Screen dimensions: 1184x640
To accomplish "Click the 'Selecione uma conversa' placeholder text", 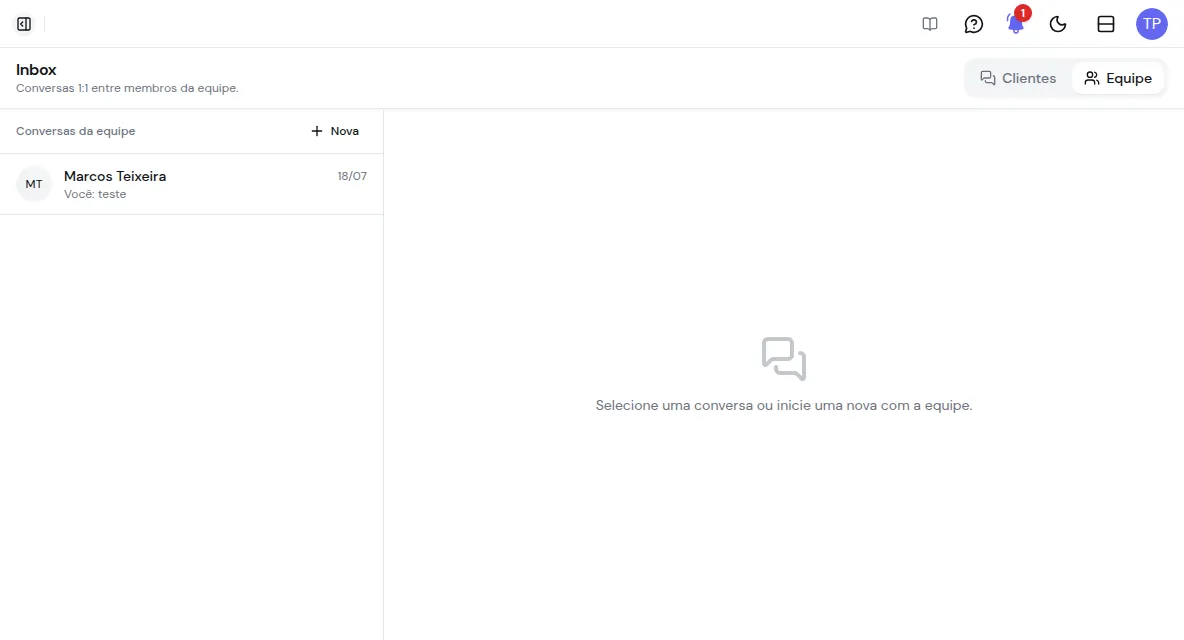I will tap(784, 405).
